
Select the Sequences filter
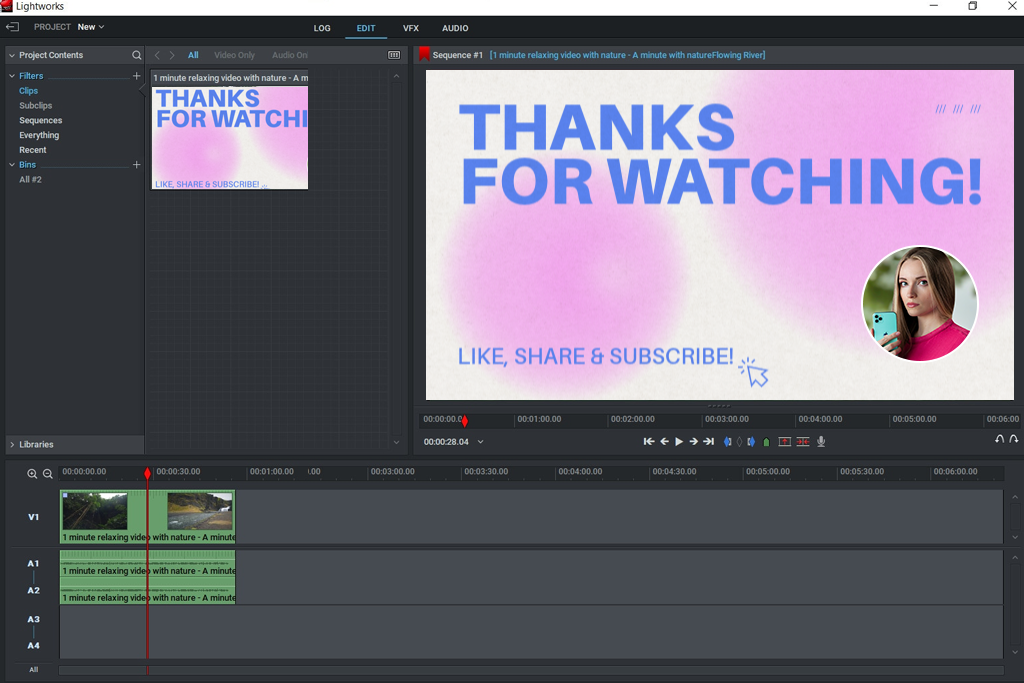point(40,120)
